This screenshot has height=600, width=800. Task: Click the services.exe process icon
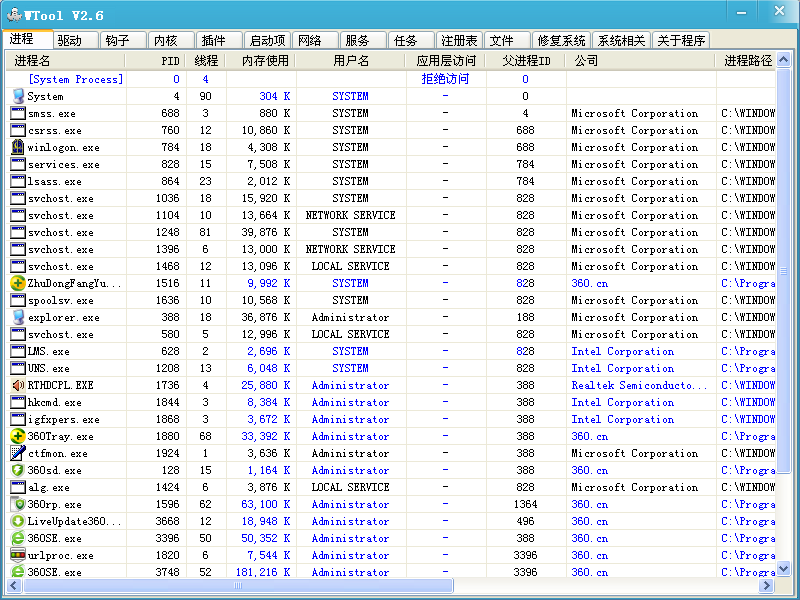tap(18, 164)
